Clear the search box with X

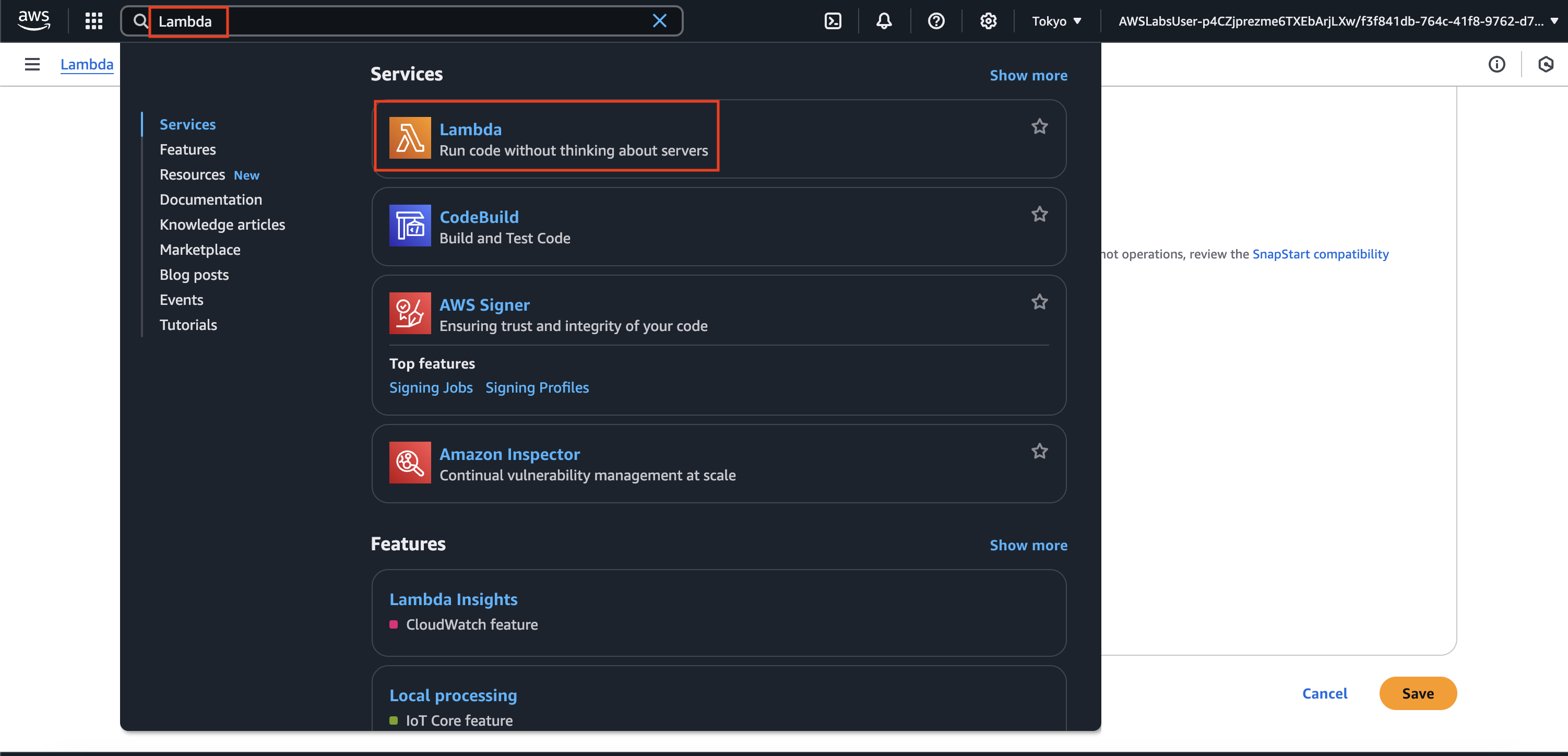pos(659,21)
